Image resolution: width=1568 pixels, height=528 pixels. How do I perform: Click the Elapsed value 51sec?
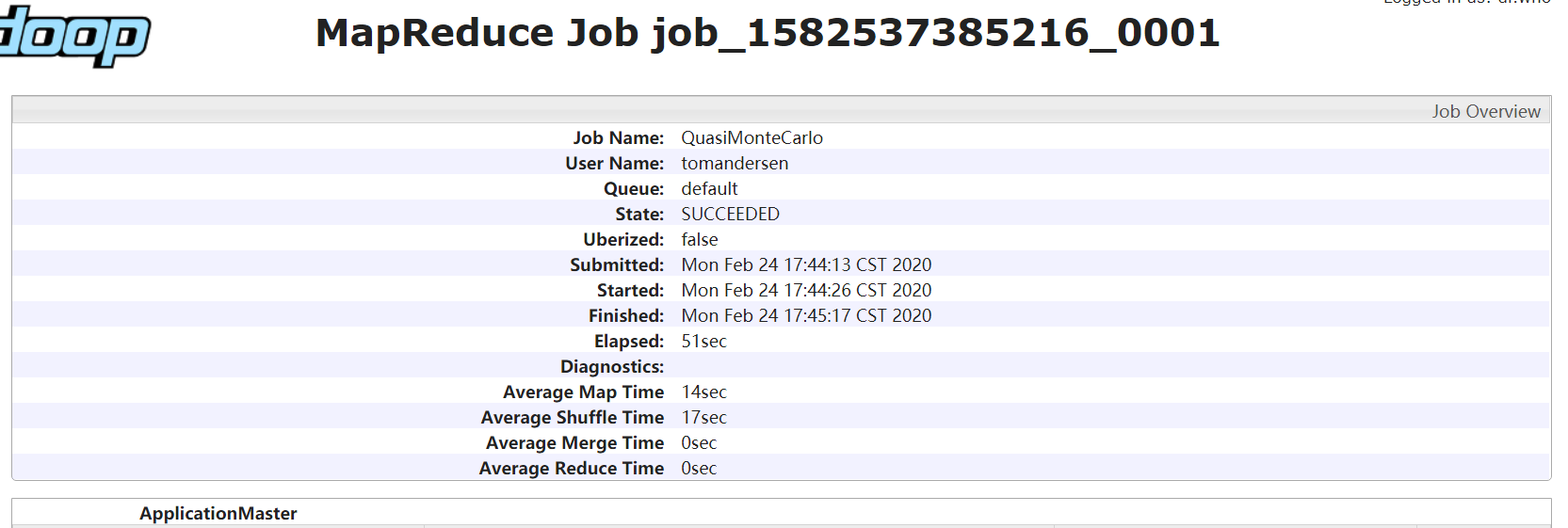pos(703,341)
